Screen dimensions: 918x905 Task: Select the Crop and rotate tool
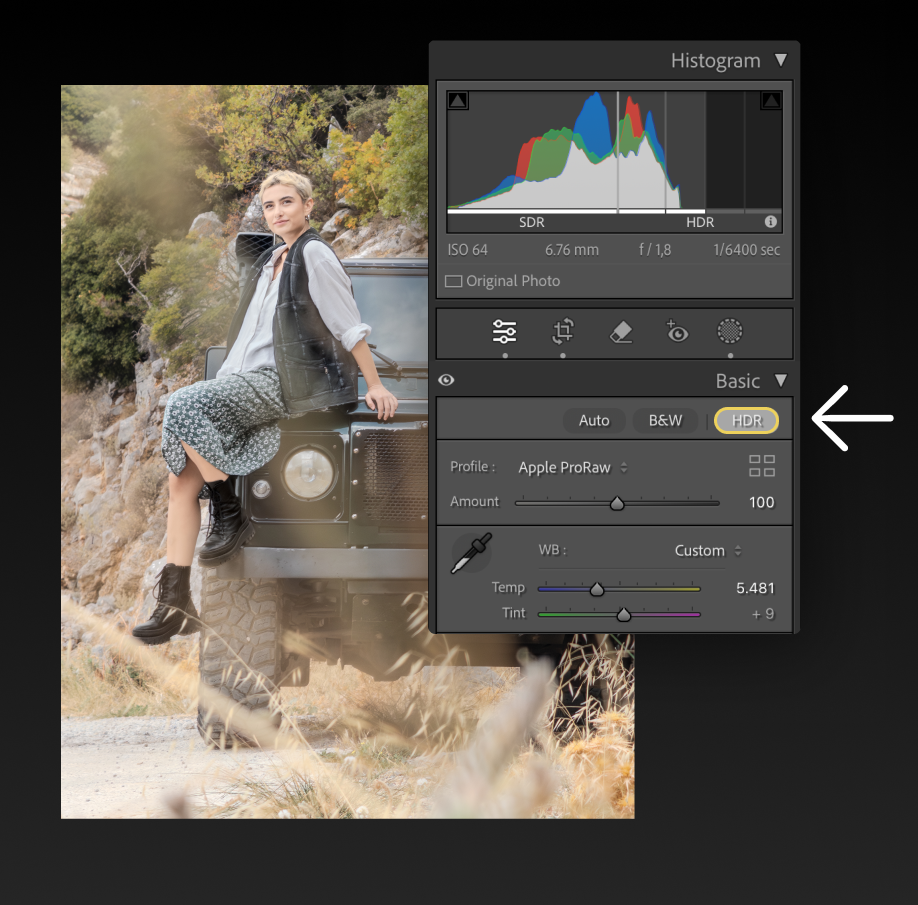point(563,332)
